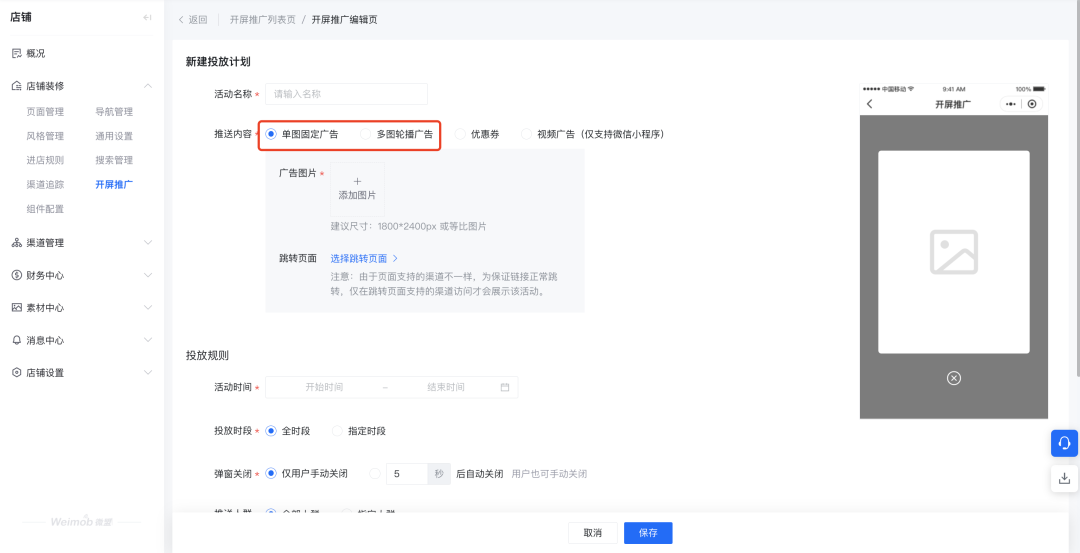1080x553 pixels.
Task: Click the 消息中心 bell icon
Action: click(17, 340)
